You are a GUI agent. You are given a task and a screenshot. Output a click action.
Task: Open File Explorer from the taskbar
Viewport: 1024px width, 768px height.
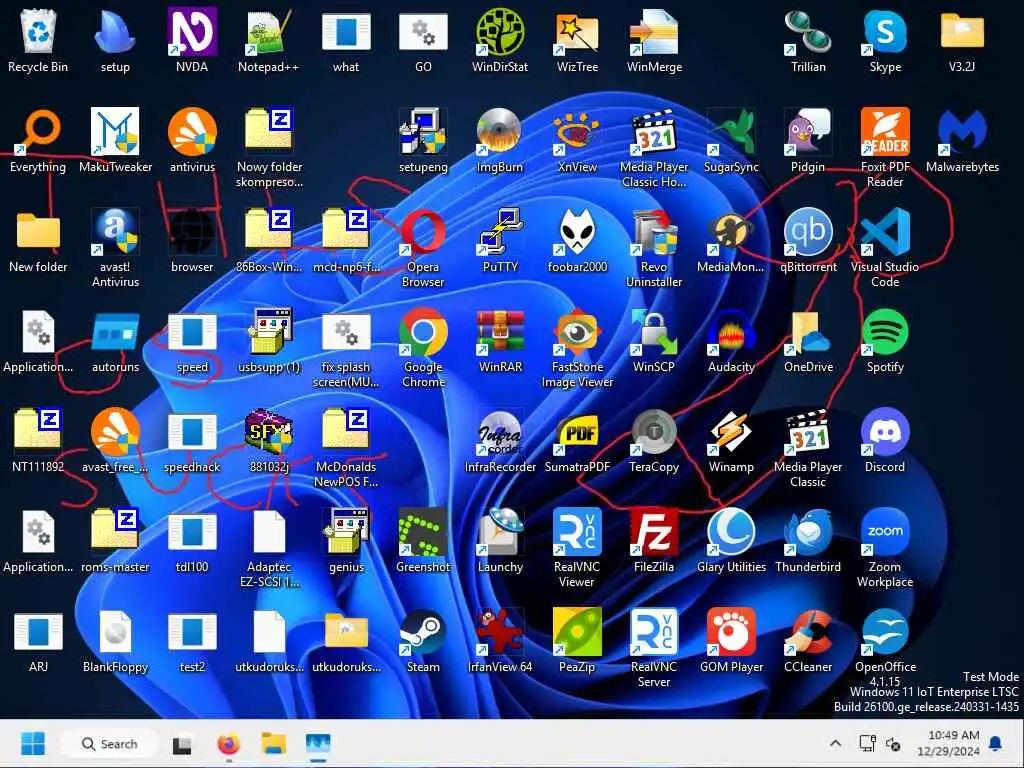274,744
